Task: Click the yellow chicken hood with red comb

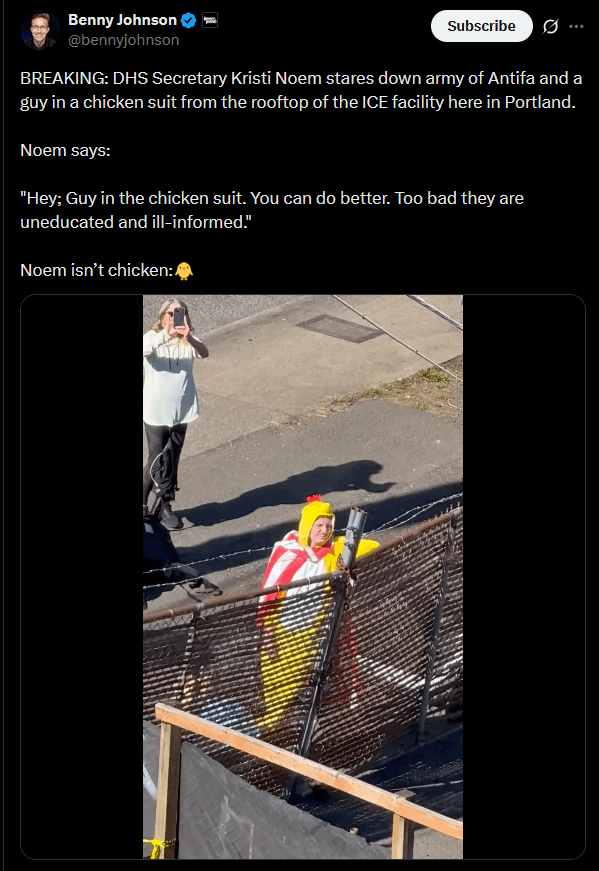Action: coord(316,519)
